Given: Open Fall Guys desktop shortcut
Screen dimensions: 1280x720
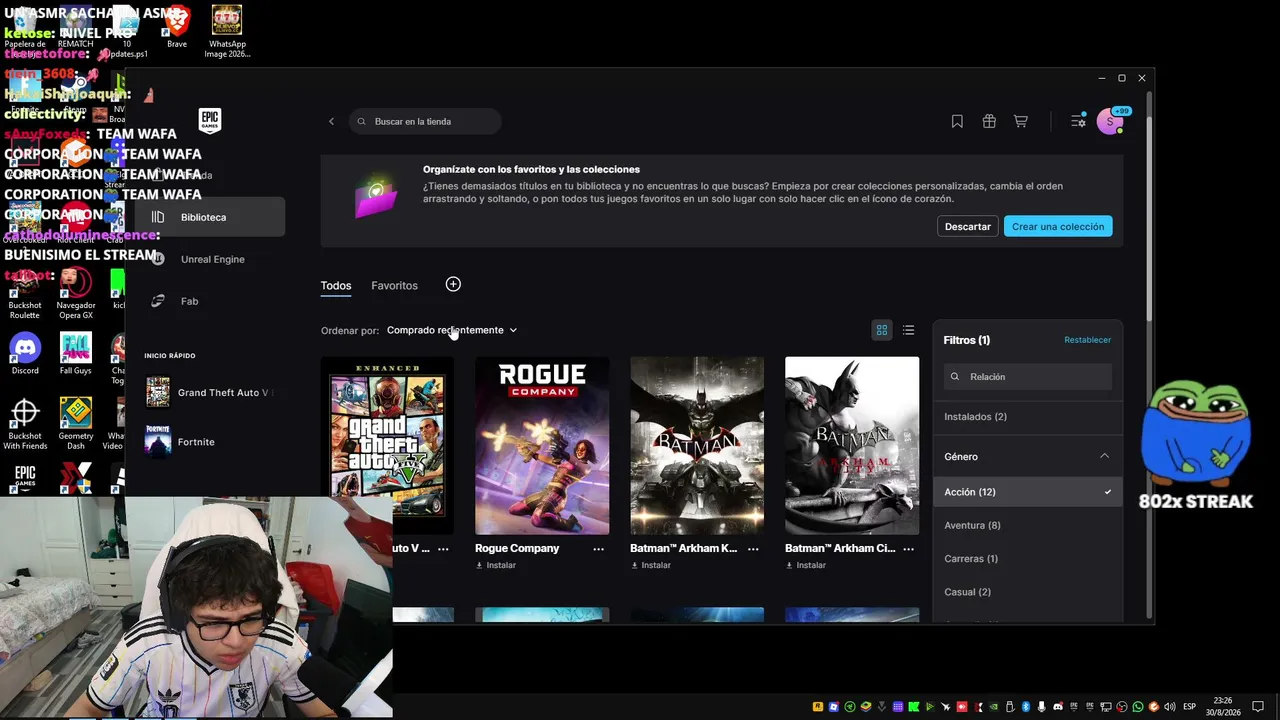Looking at the screenshot, I should pyautogui.click(x=75, y=353).
